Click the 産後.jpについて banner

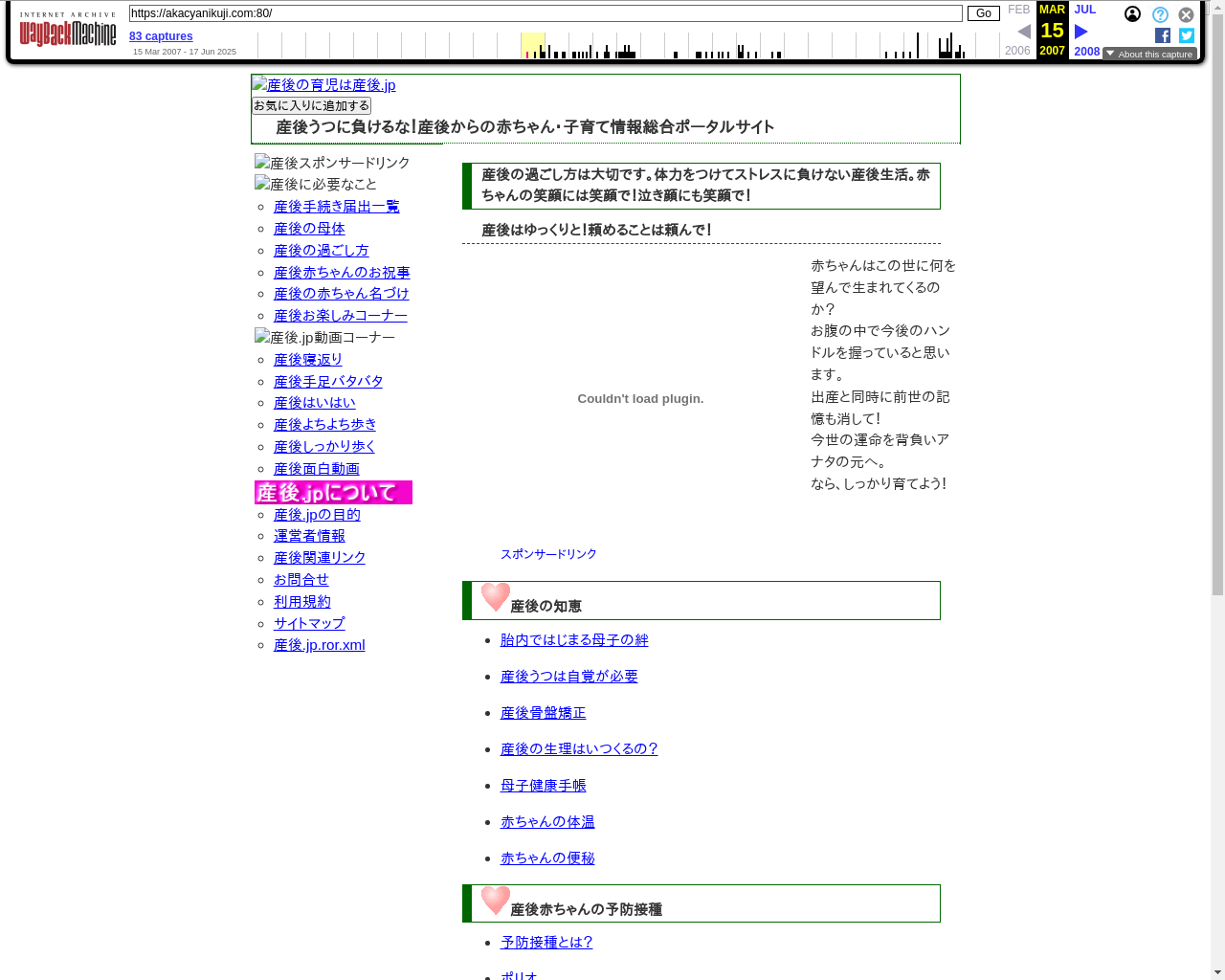[x=333, y=492]
